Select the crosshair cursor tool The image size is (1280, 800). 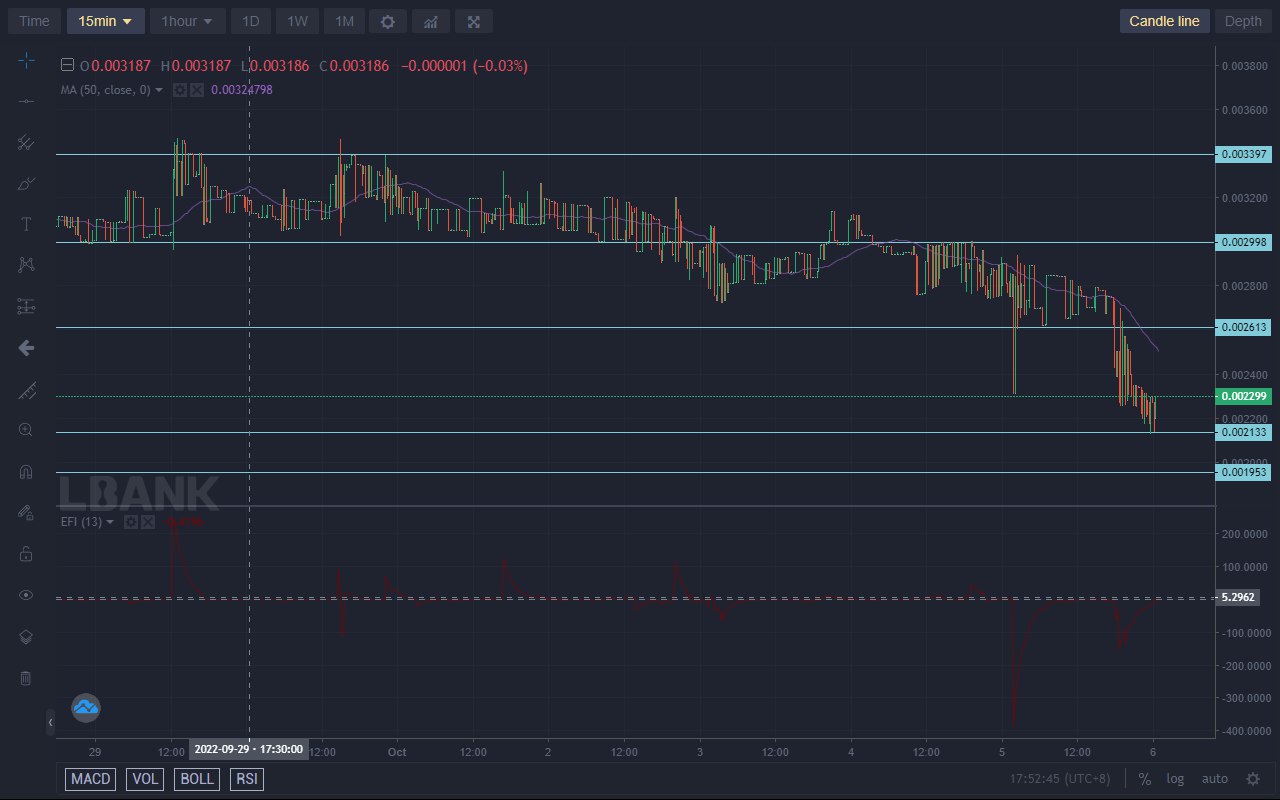[26, 61]
